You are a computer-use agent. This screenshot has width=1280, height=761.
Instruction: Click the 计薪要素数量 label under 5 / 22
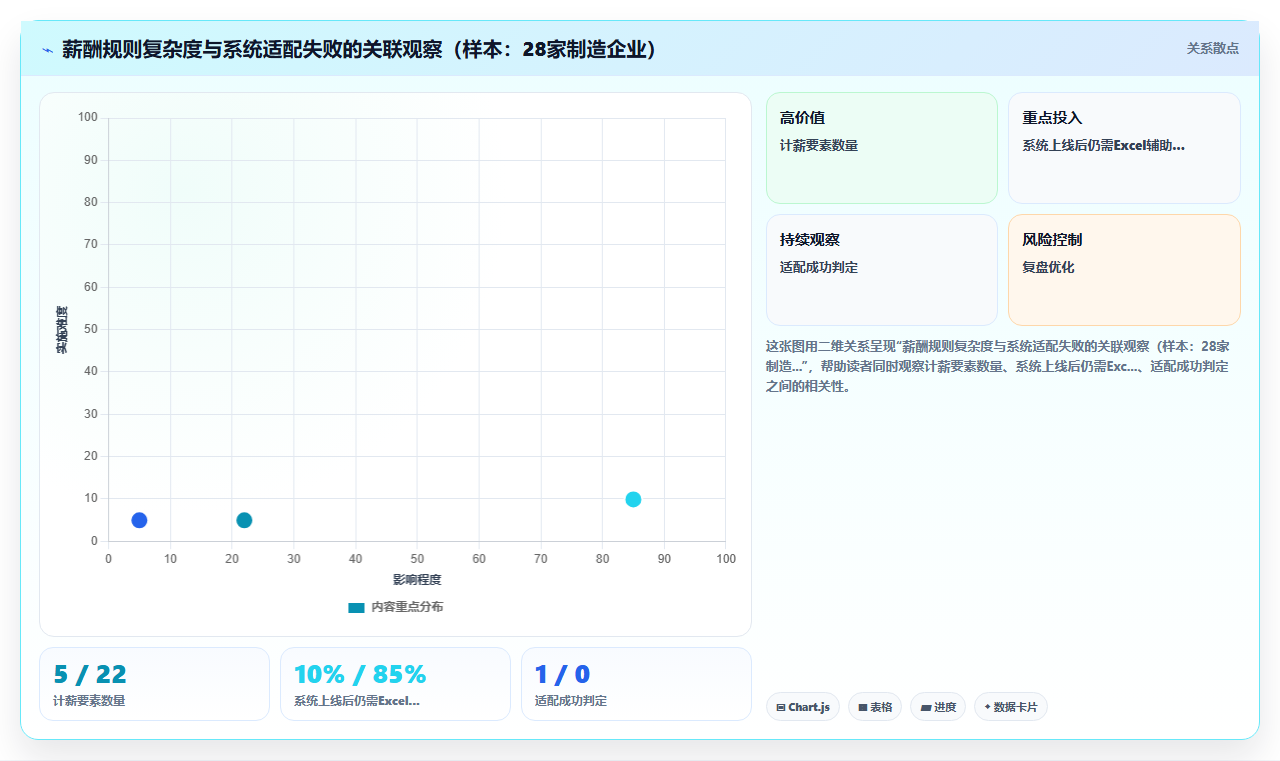point(89,701)
